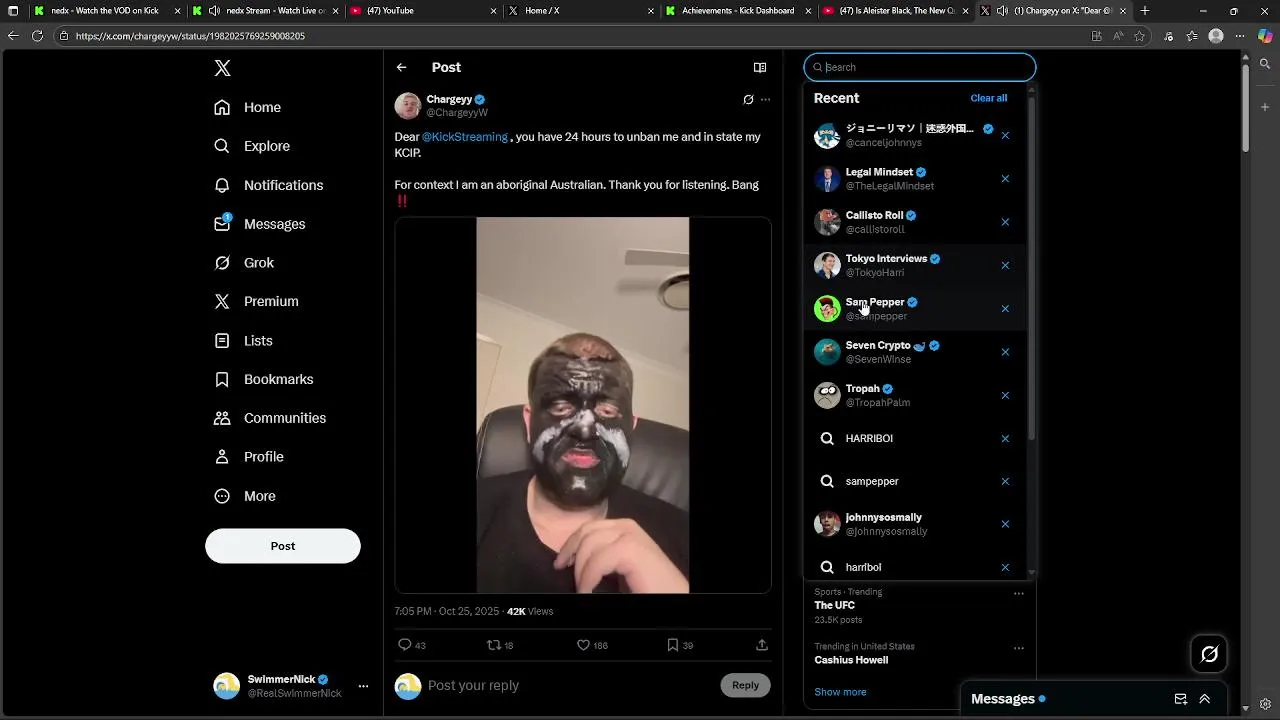1280x720 pixels.
Task: Open Messages in sidebar
Action: coord(260,224)
